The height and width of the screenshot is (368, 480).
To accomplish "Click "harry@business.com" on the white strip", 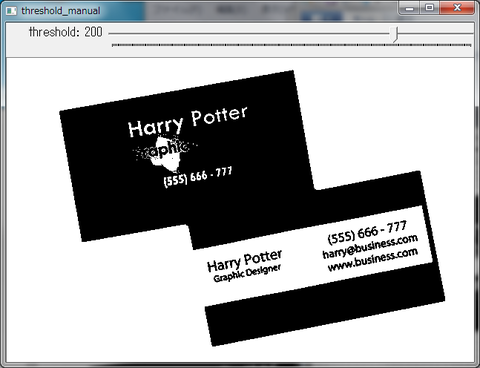I will click(370, 246).
